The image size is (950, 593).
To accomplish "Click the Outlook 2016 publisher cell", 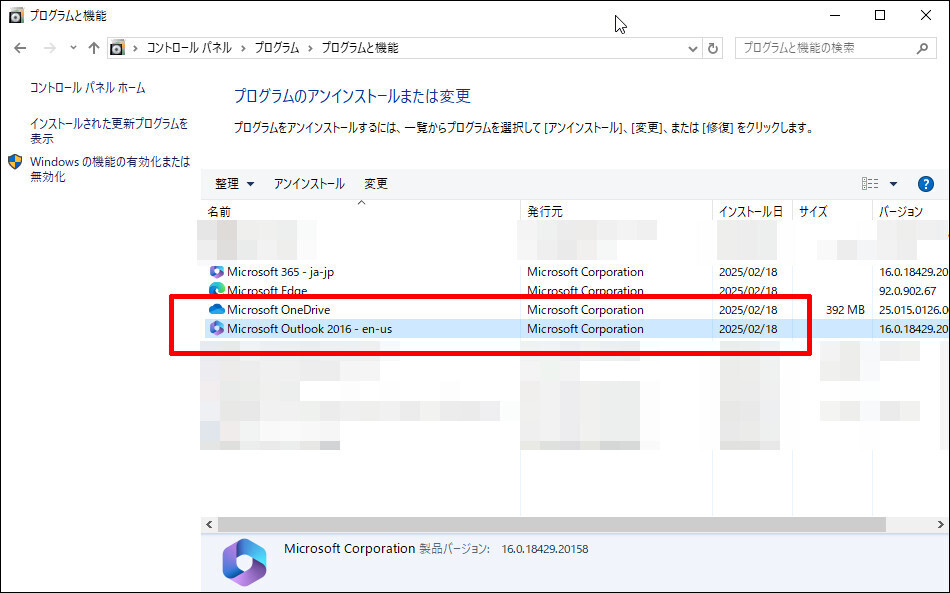I will coord(585,329).
